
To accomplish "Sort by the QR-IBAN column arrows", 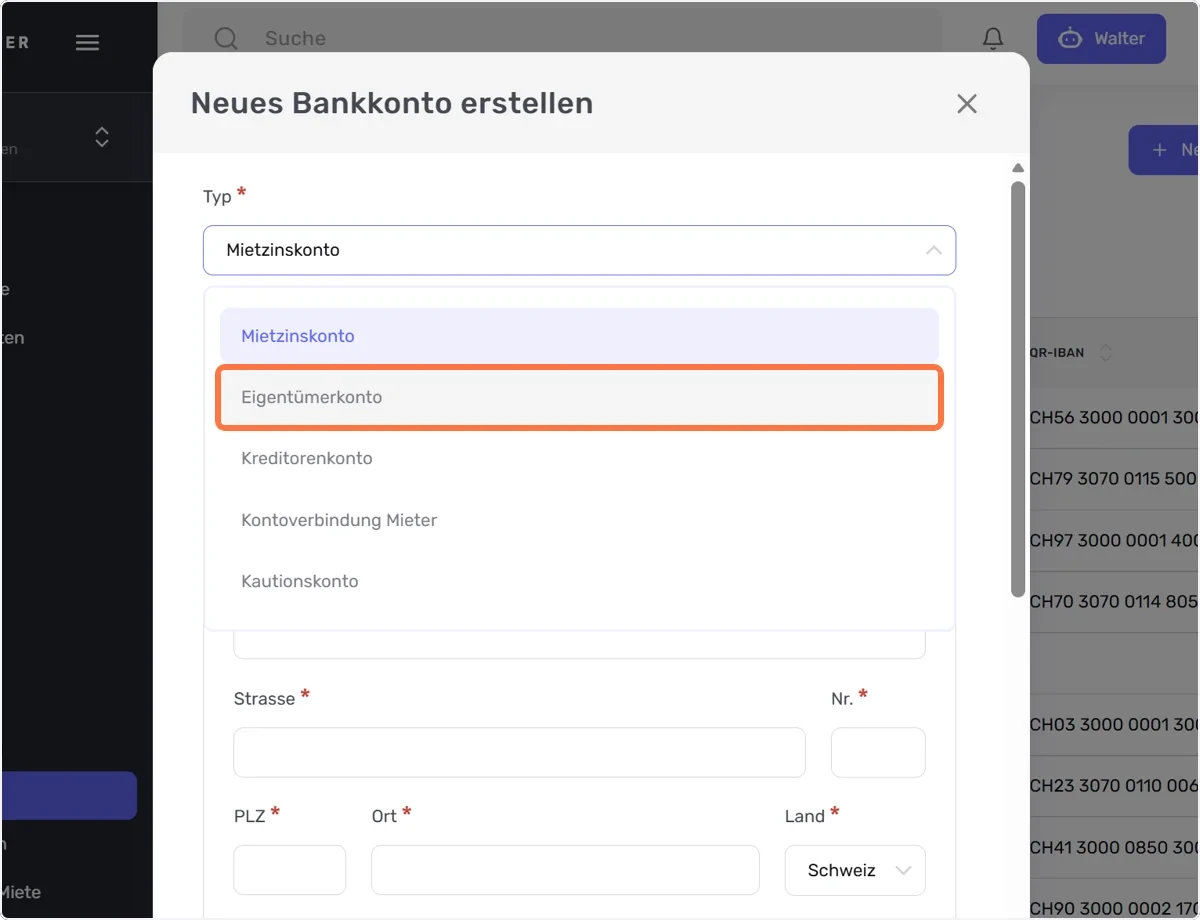I will (1105, 353).
